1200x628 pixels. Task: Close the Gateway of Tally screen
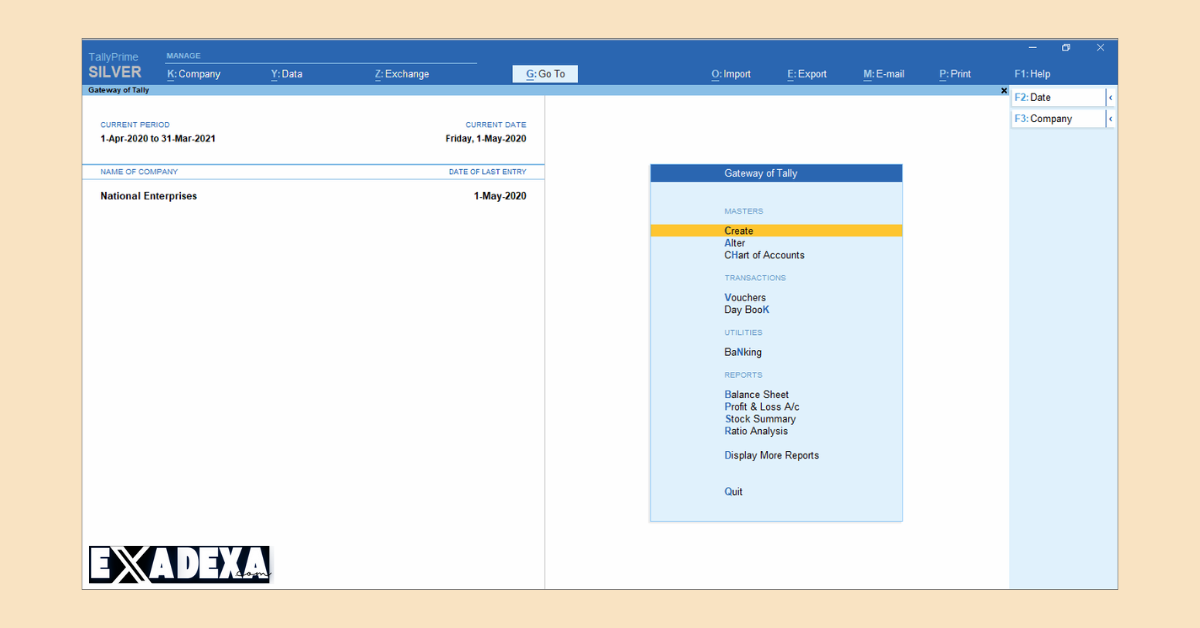tap(1004, 90)
